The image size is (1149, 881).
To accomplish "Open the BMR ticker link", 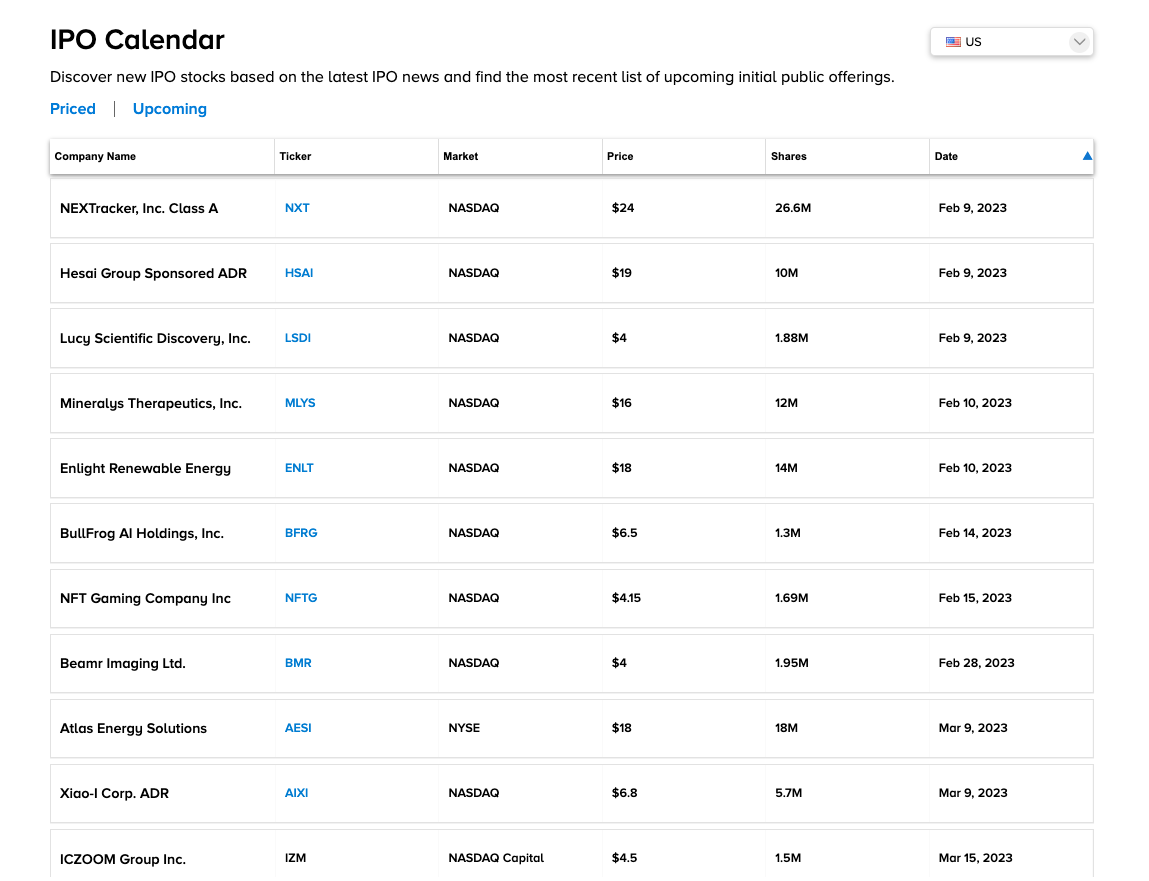I will (298, 663).
